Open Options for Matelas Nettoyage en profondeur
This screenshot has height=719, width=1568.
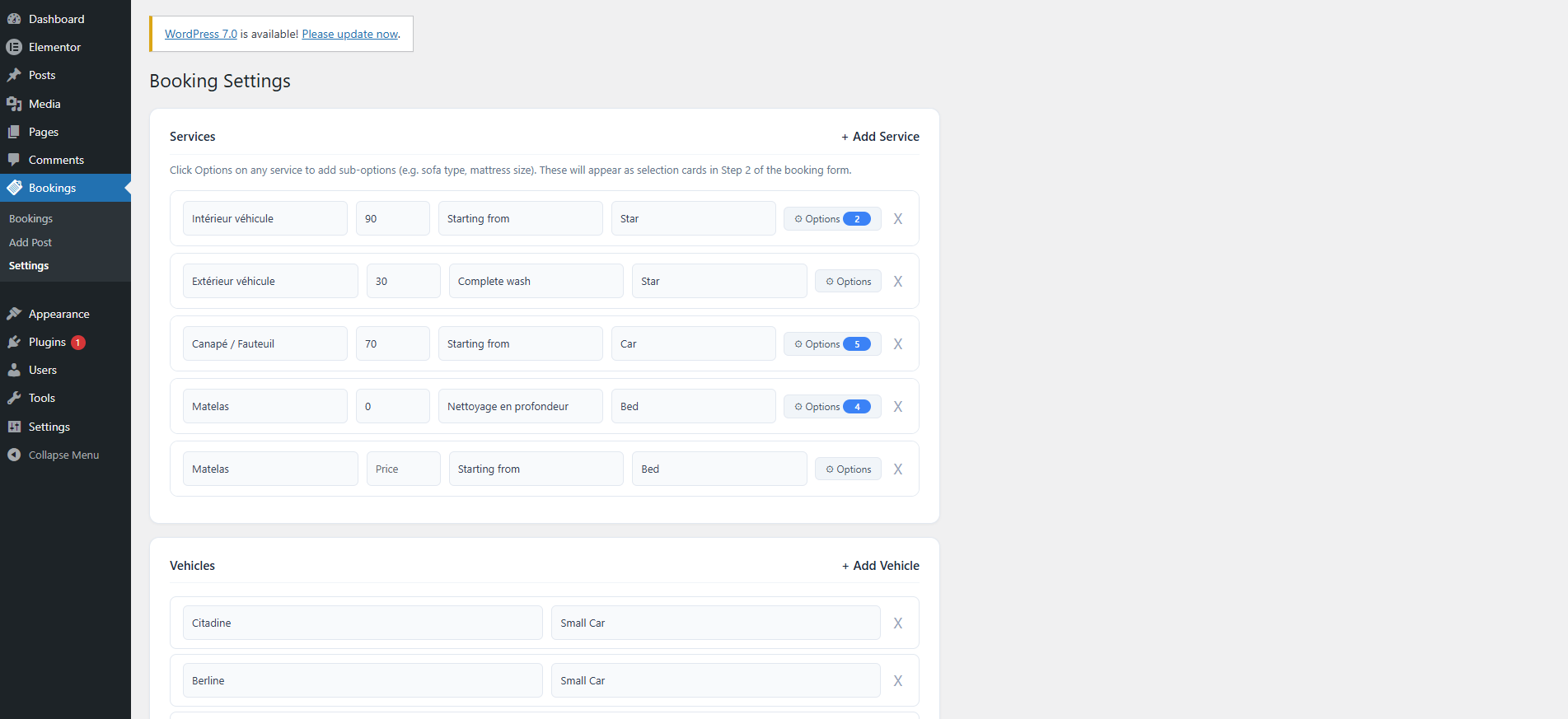pyautogui.click(x=832, y=407)
